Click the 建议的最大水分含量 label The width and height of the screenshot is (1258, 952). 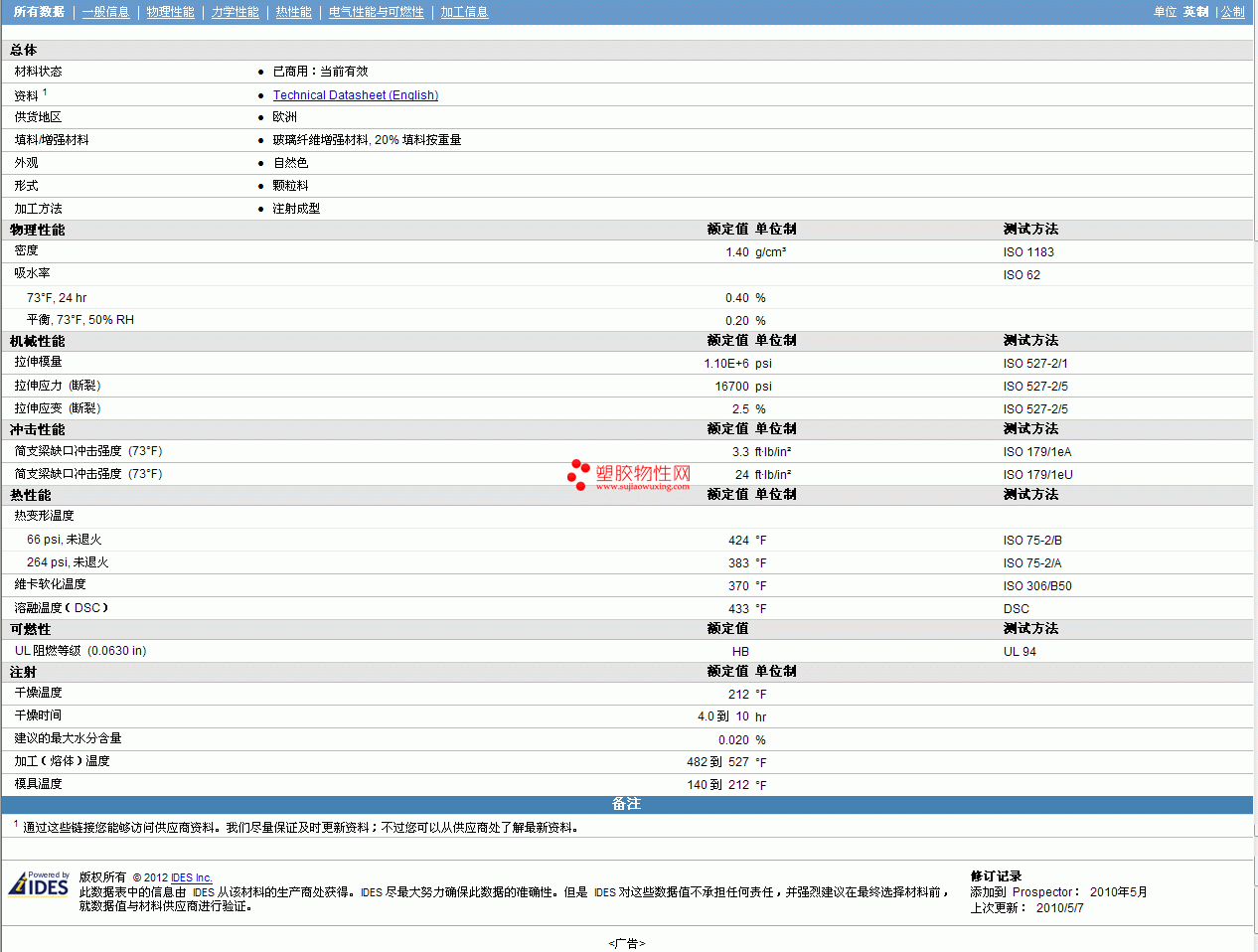point(68,738)
